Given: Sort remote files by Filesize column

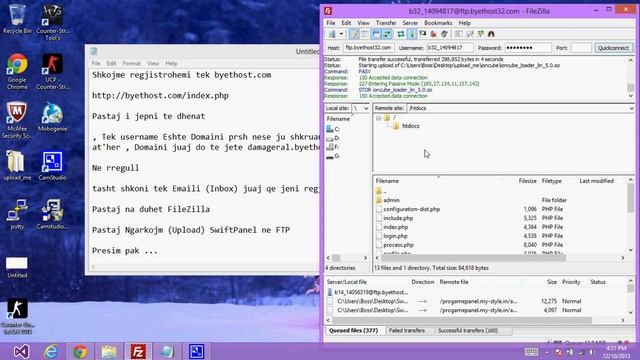Looking at the screenshot, I should pos(527,181).
